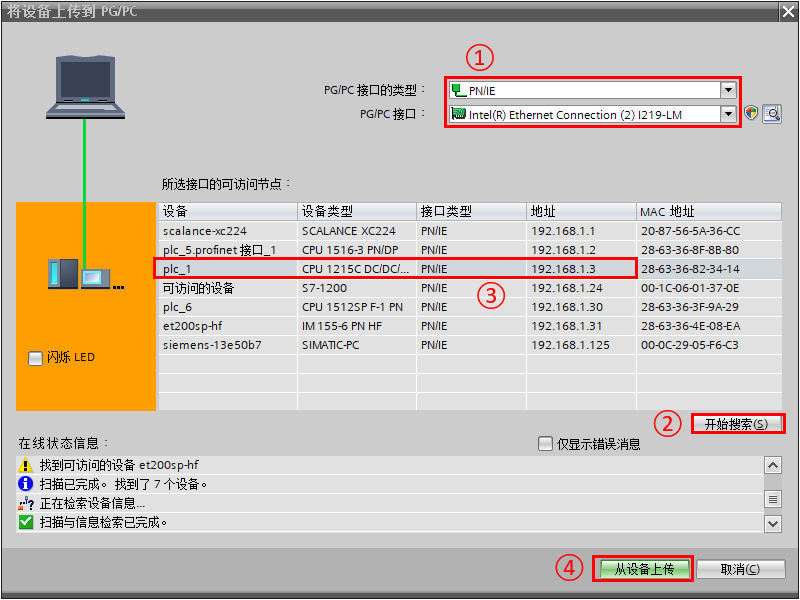Image resolution: width=800 pixels, height=600 pixels.
Task: Open the PG/PC 接口的类型 dropdown
Action: pos(729,90)
